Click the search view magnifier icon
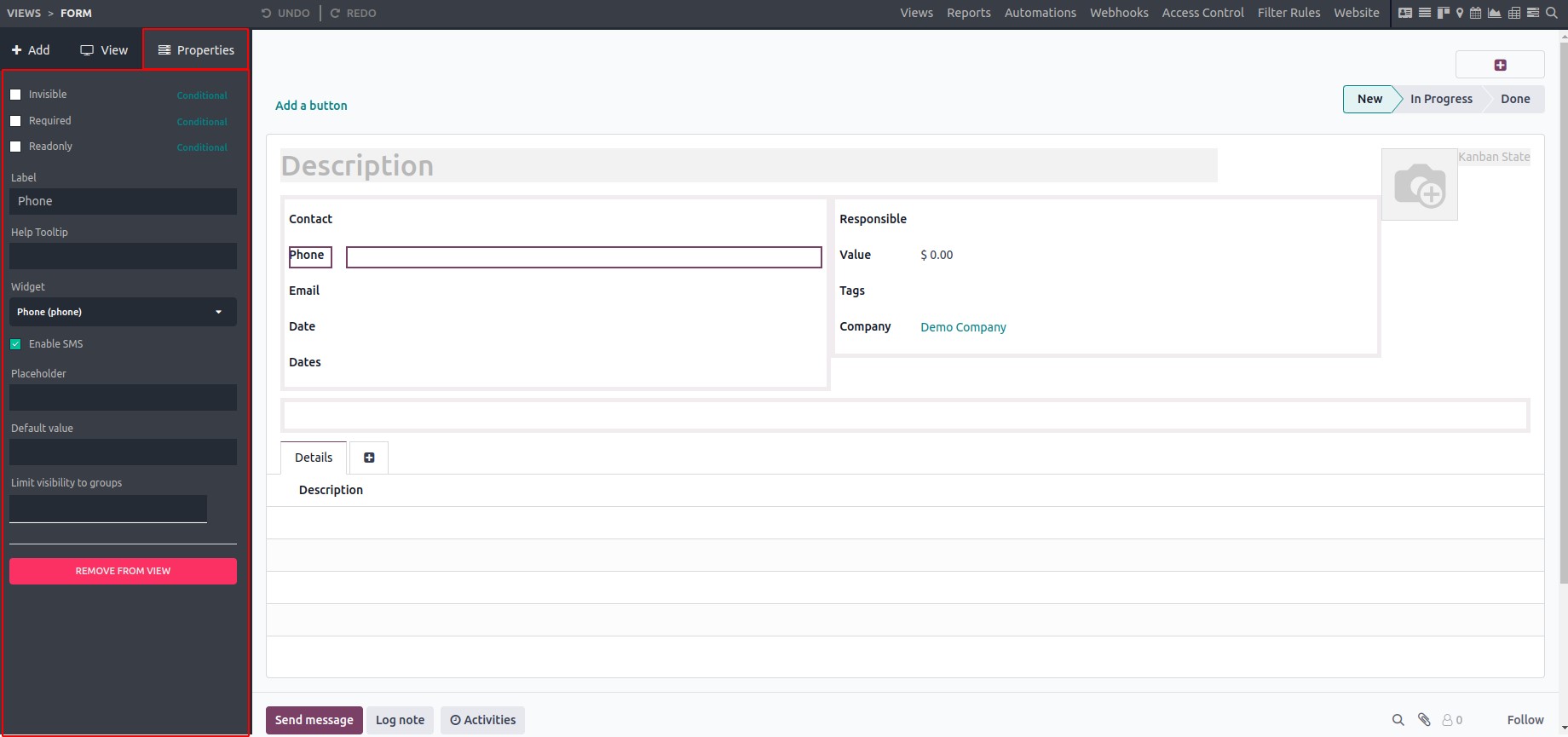 click(x=1552, y=13)
